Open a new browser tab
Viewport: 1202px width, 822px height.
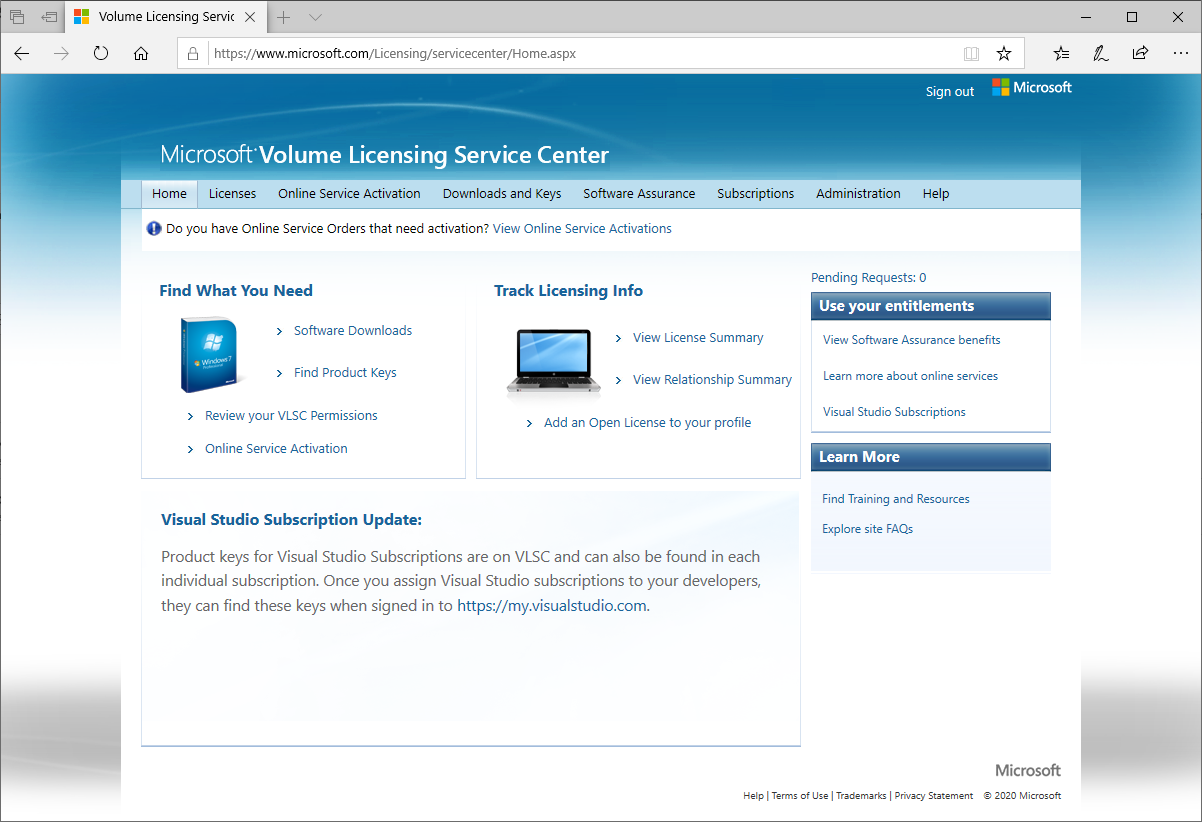click(284, 17)
